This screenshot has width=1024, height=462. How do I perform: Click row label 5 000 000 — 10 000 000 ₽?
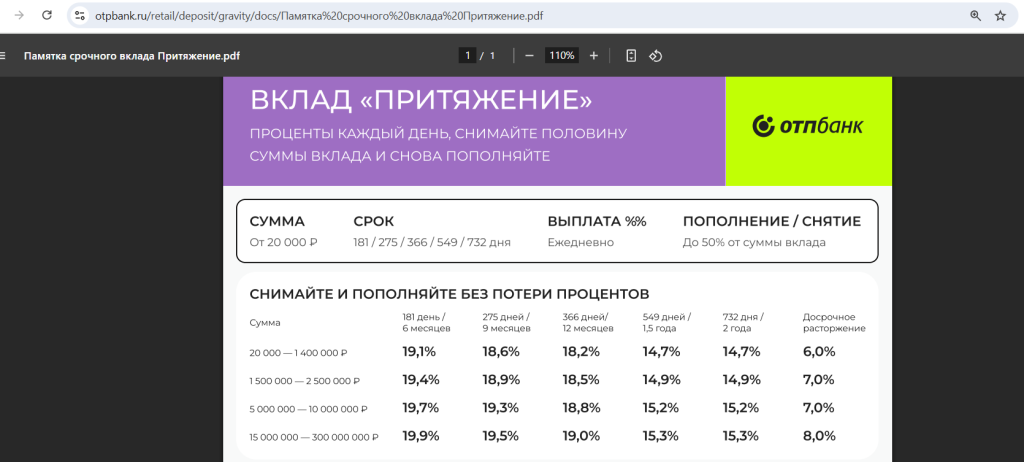point(308,409)
